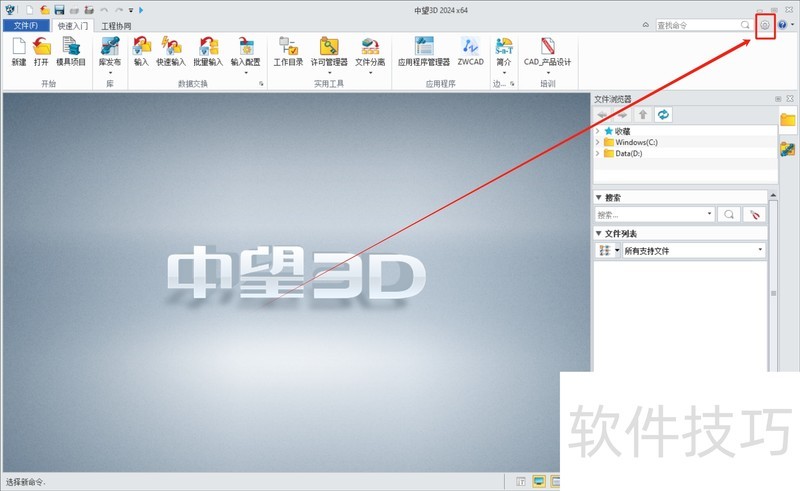The width and height of the screenshot is (800, 491).
Task: Open the dropdown arrow under 许可管理器
Action: click(329, 73)
